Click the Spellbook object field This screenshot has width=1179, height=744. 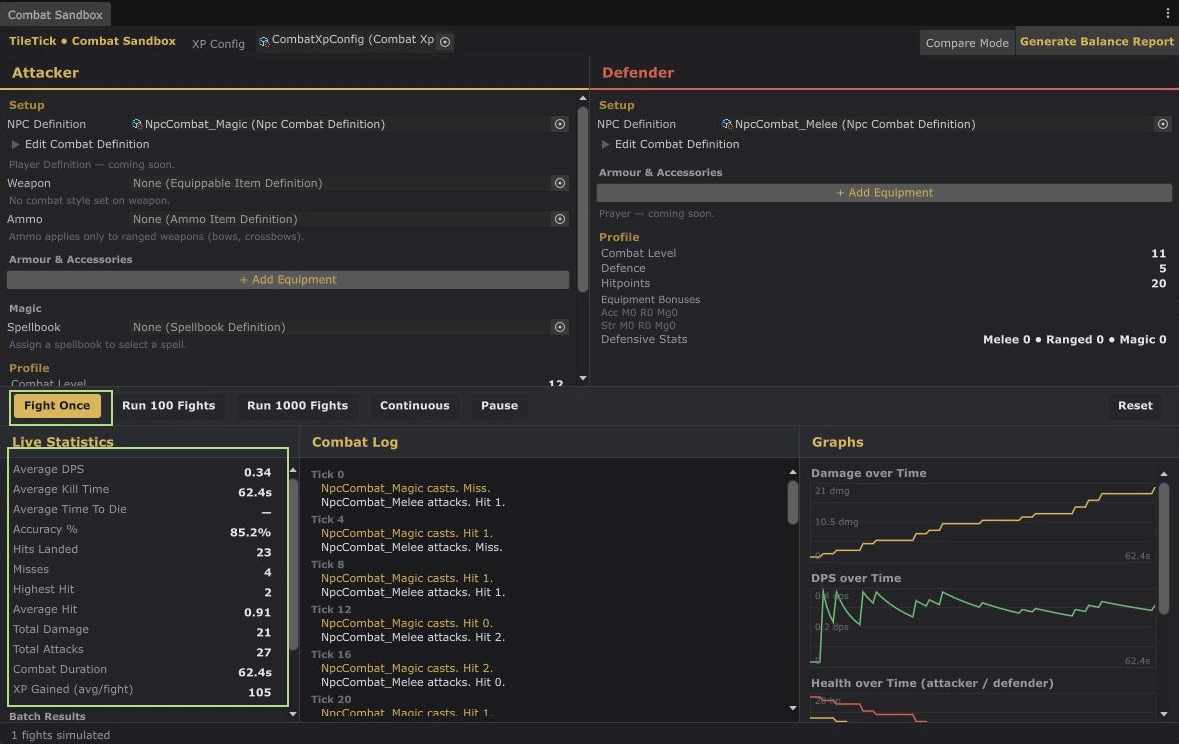pos(349,327)
